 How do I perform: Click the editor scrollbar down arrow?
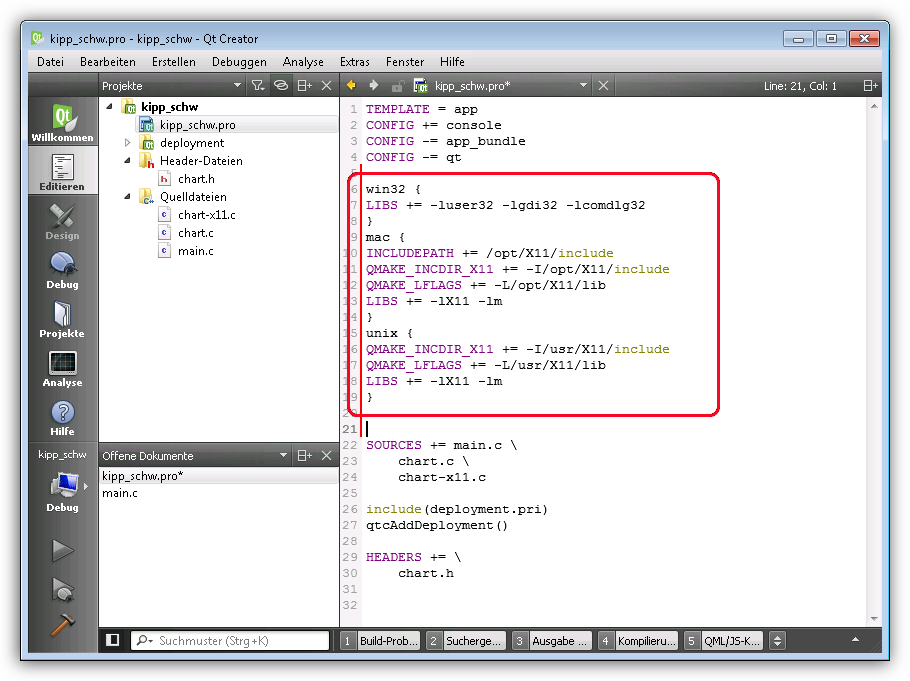click(x=875, y=619)
